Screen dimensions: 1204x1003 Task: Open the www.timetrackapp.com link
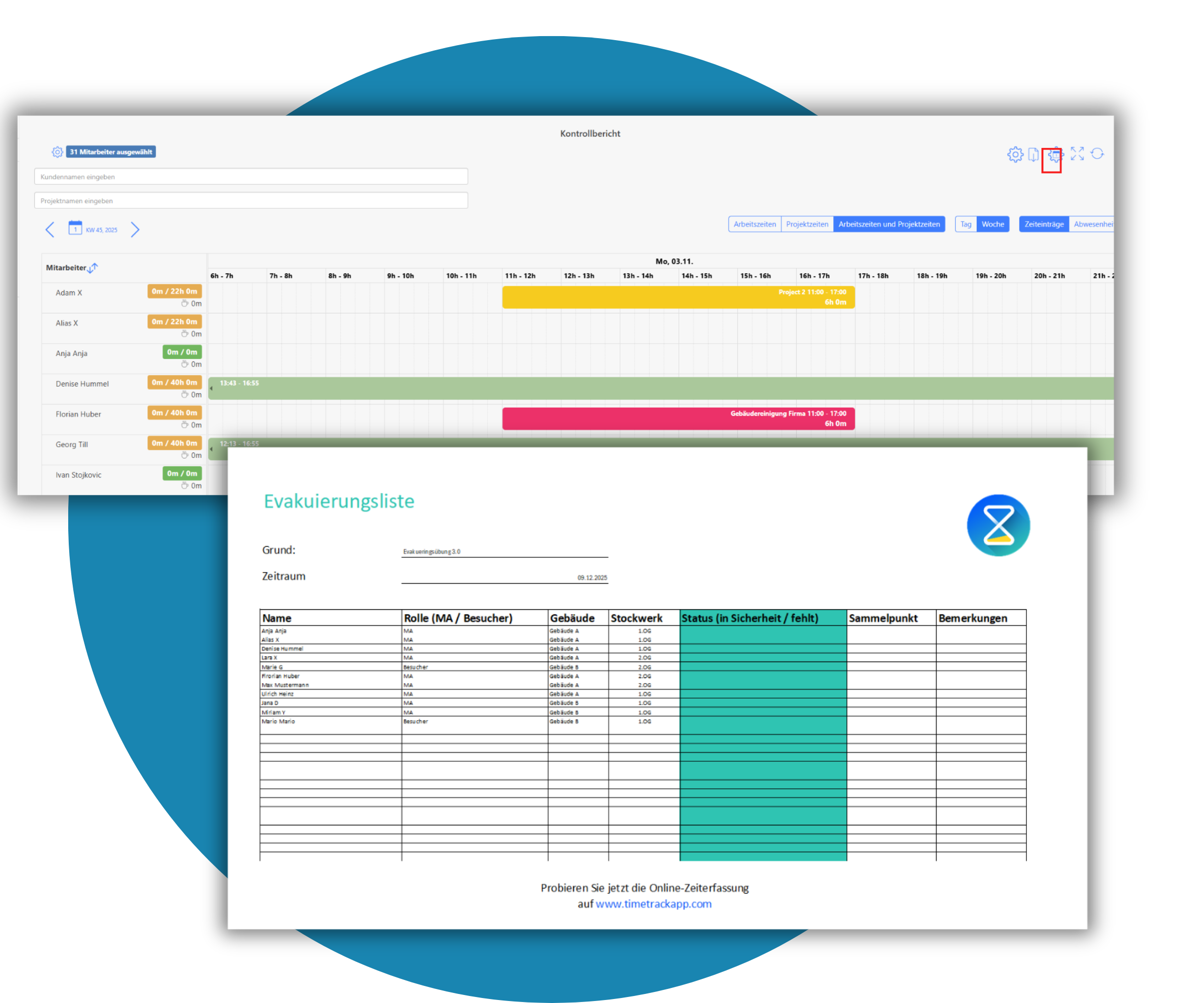[653, 904]
